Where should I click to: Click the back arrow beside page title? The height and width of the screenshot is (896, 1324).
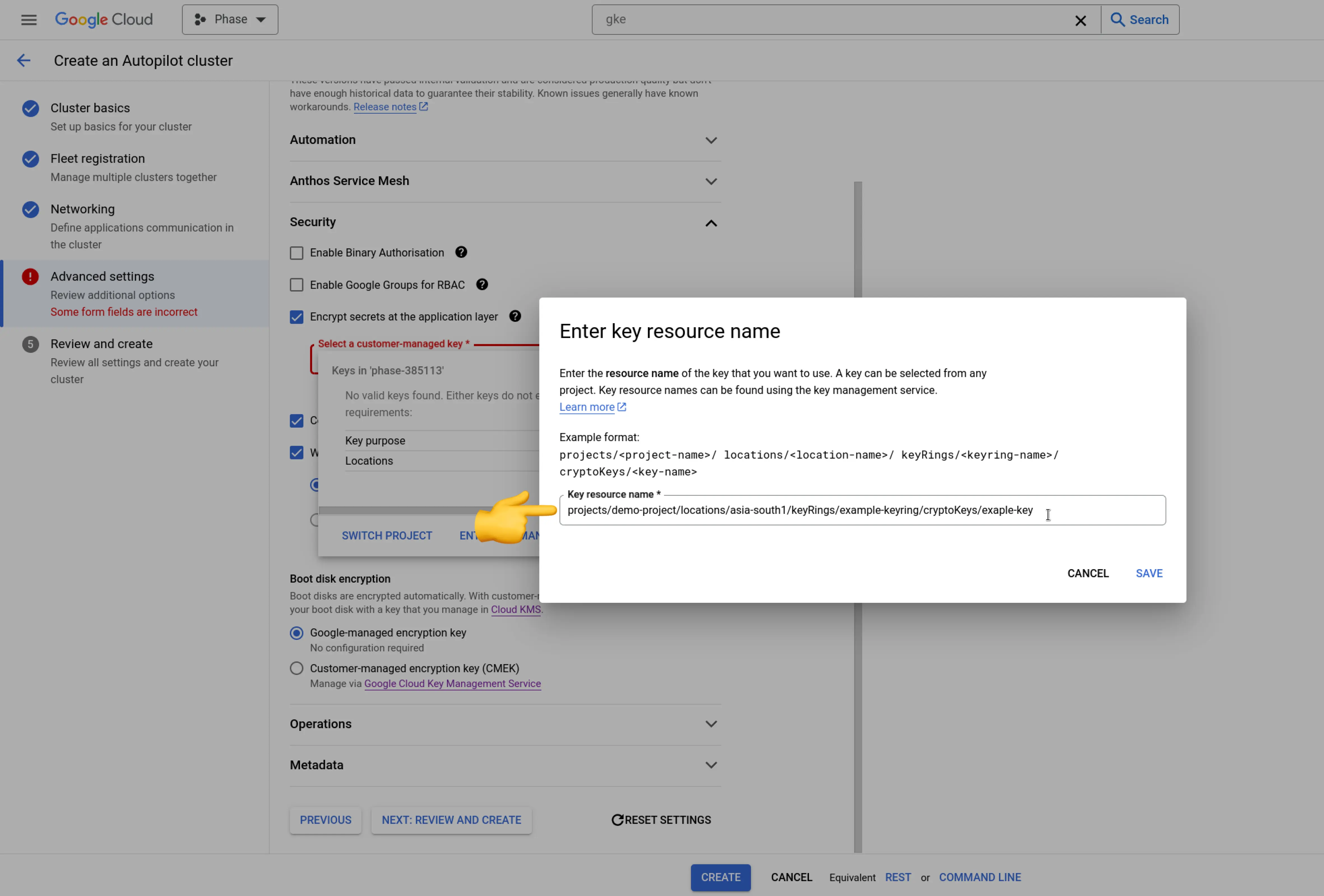[x=23, y=60]
